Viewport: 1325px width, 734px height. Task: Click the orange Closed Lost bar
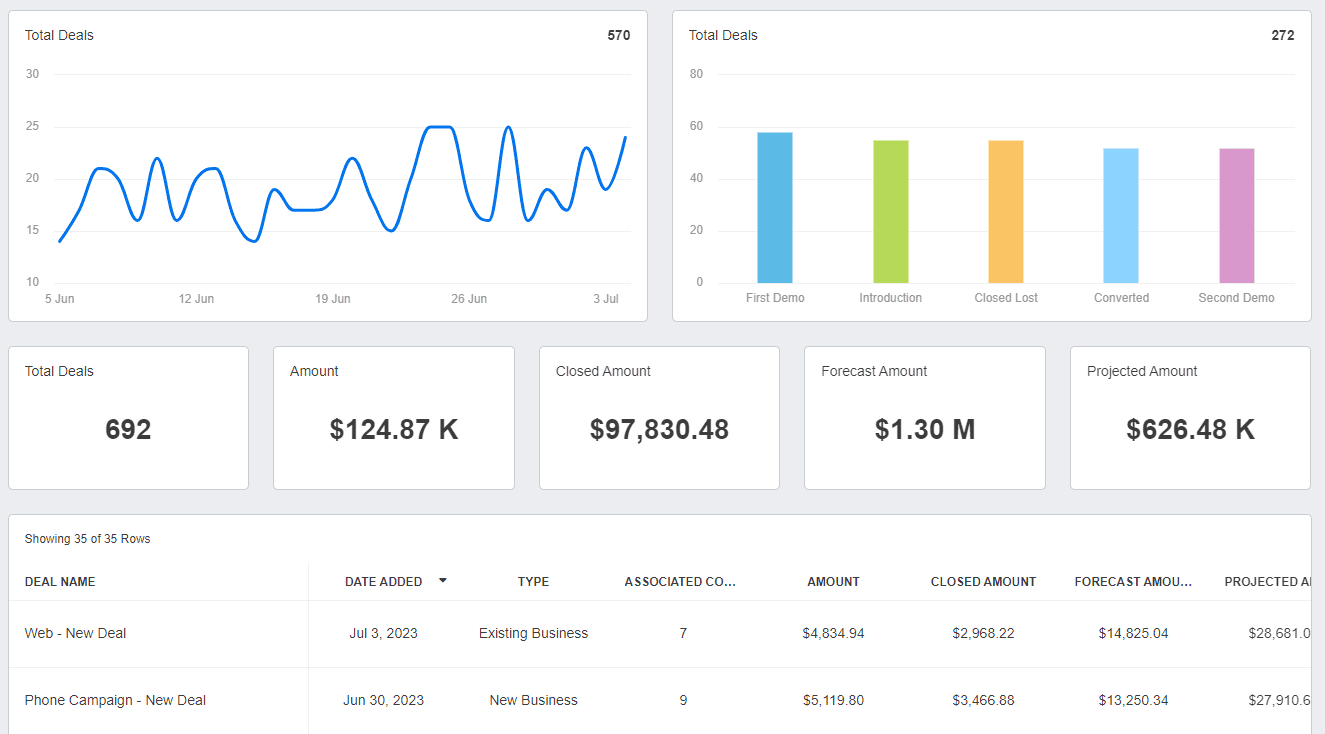1006,212
